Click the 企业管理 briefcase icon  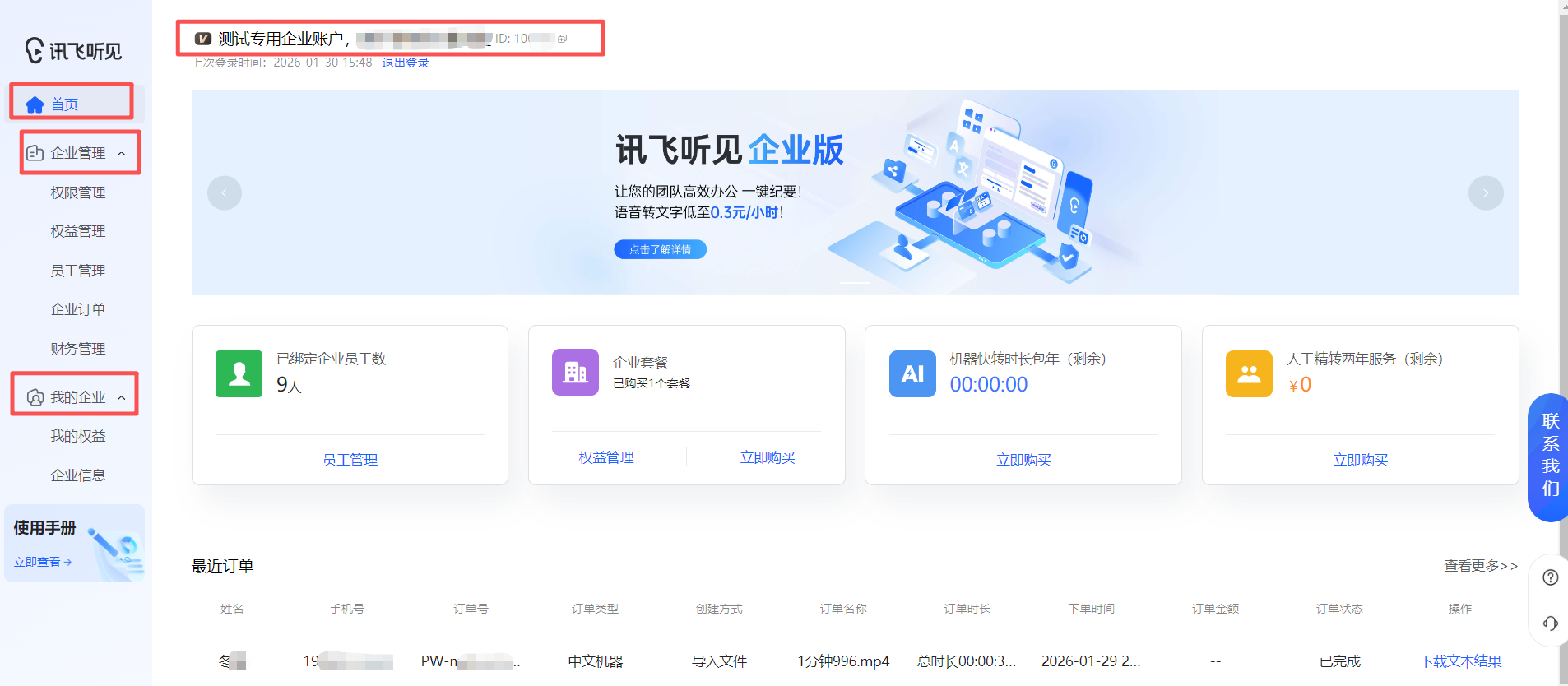tap(35, 153)
